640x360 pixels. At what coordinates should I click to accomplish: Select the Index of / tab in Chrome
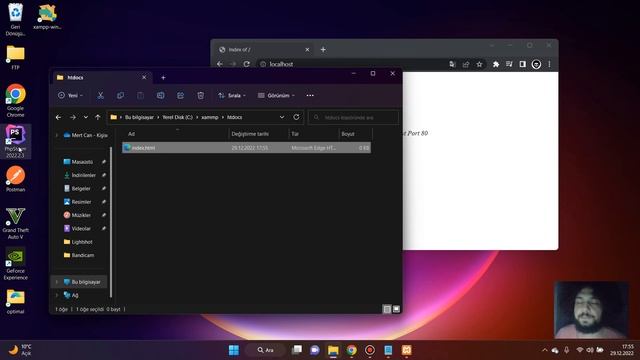(x=264, y=49)
